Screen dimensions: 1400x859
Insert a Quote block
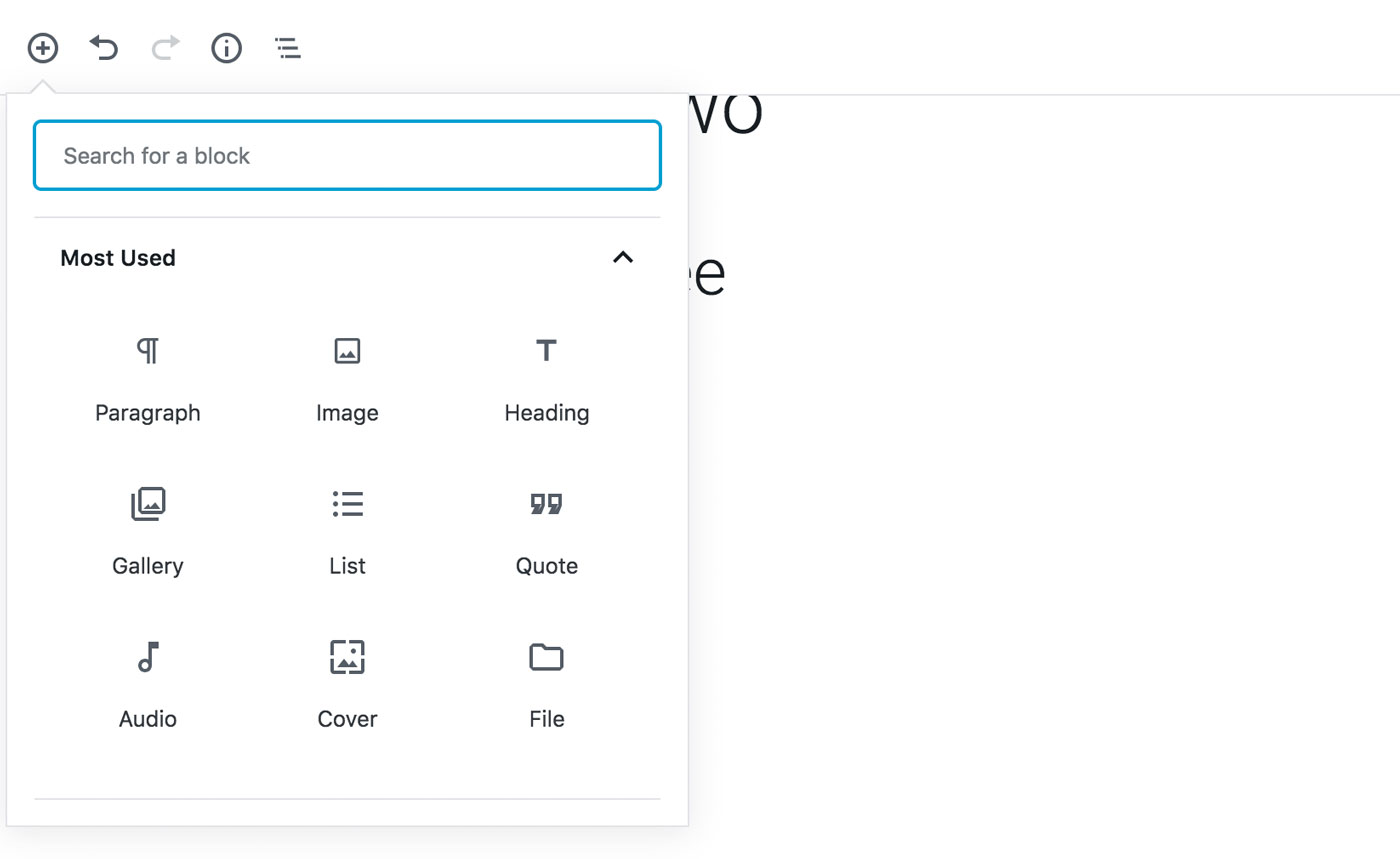click(x=547, y=533)
